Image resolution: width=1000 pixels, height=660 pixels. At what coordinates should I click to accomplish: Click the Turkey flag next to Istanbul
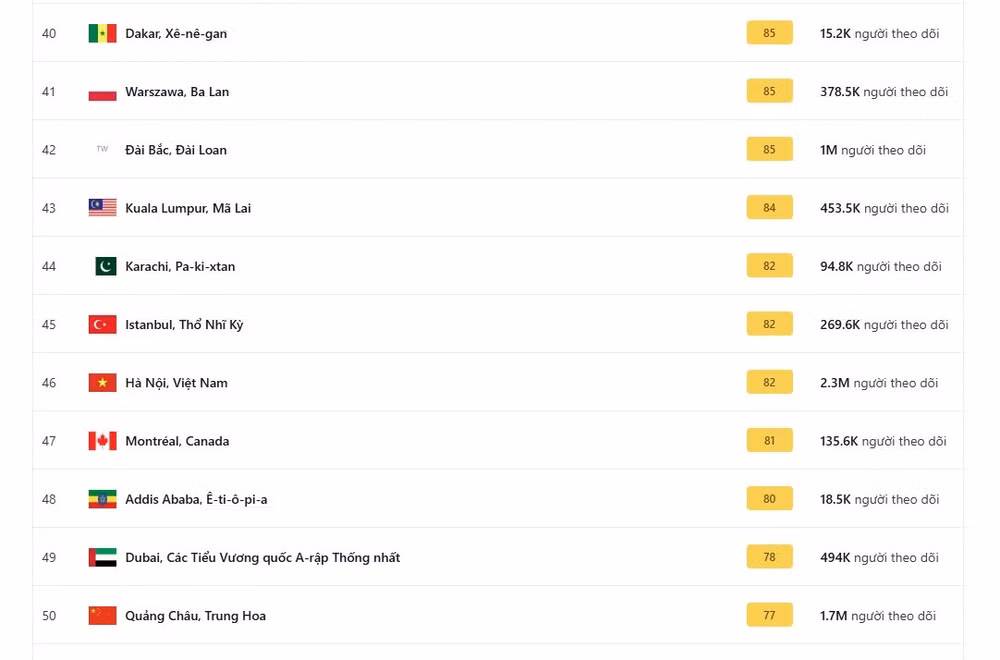(102, 325)
